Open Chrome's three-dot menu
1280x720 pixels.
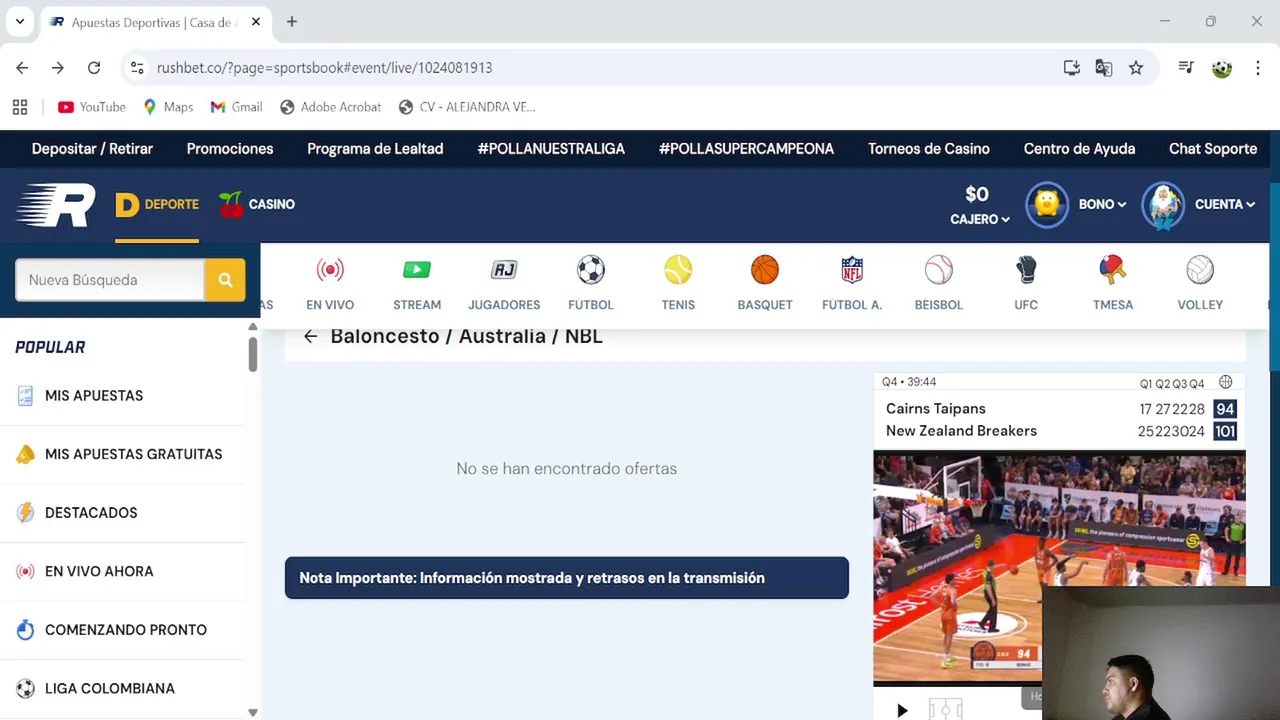(1257, 68)
